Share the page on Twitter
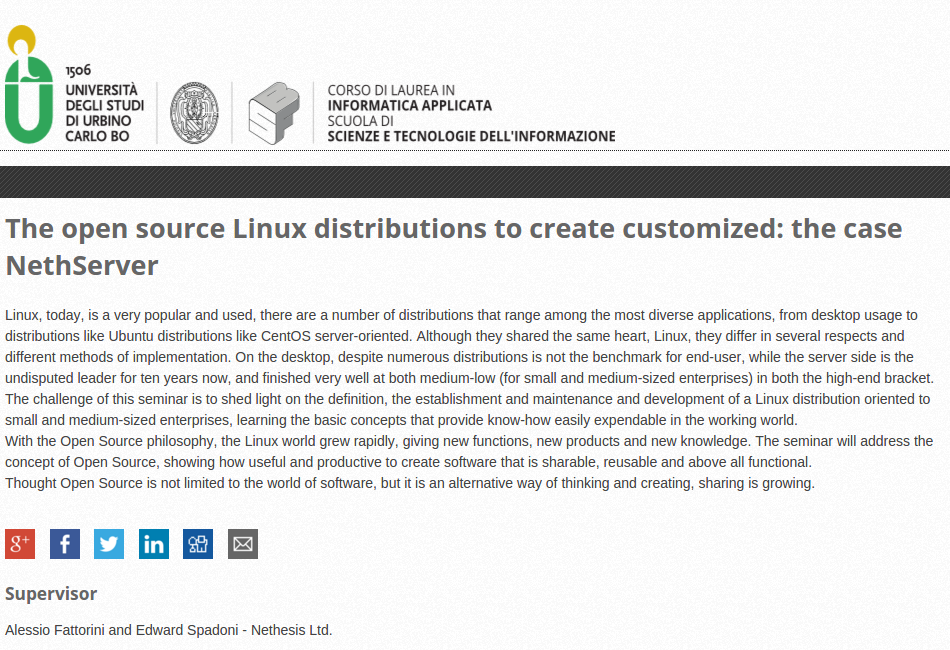This screenshot has width=950, height=650. (109, 543)
